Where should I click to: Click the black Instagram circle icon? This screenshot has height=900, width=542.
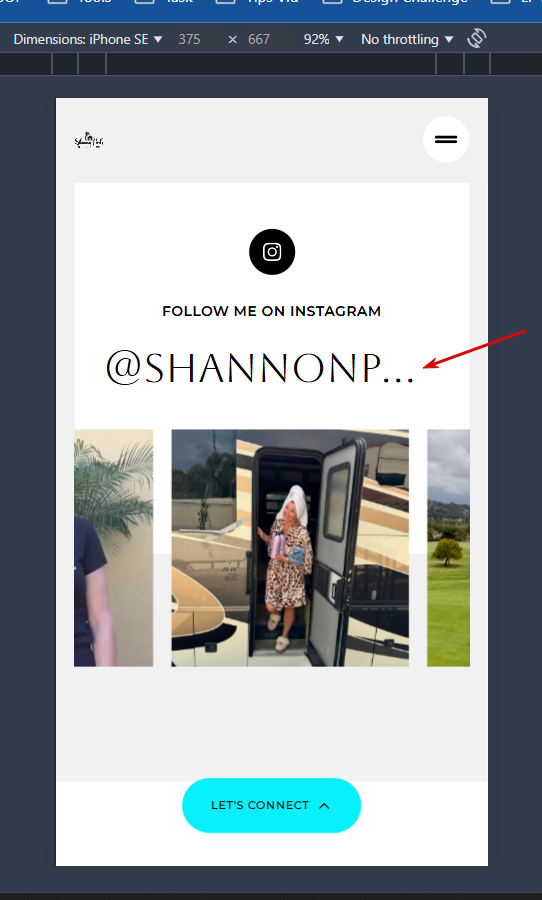272,252
